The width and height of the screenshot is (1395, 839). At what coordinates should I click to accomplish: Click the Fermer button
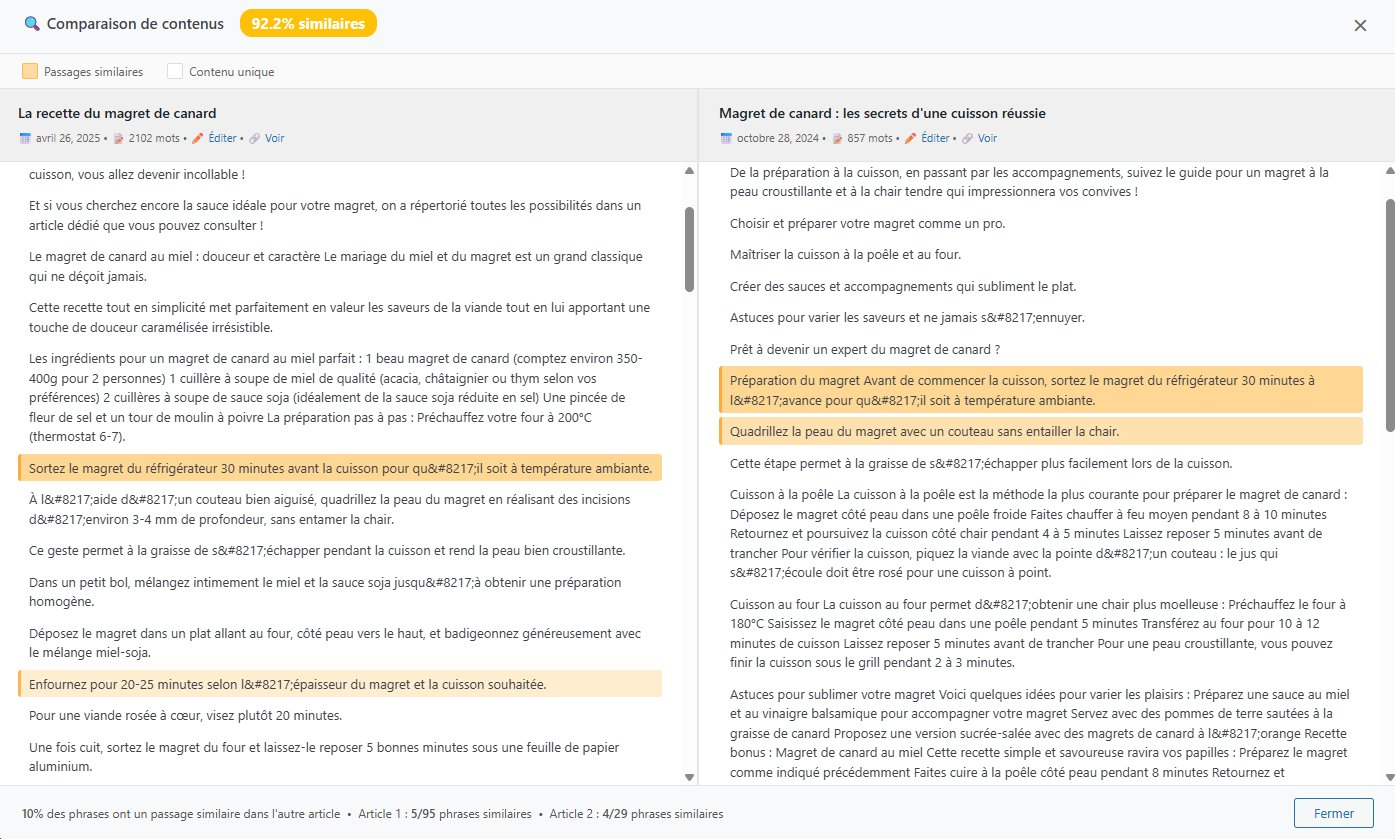[1335, 813]
